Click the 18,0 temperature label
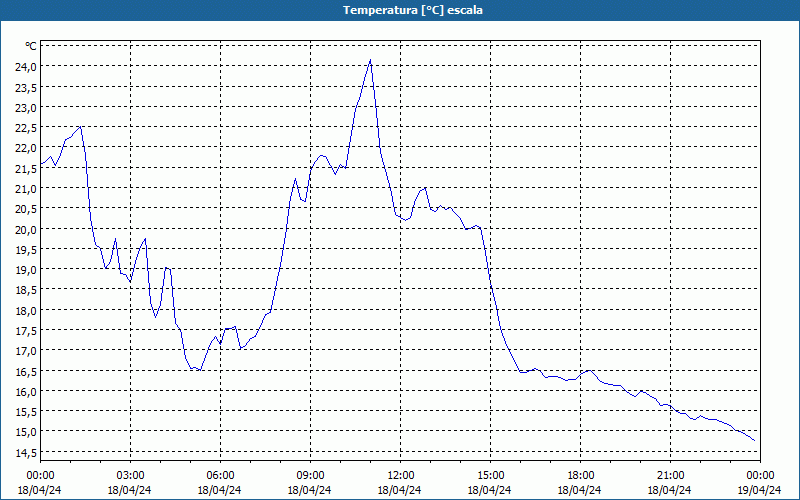800x500 pixels. [x=27, y=310]
